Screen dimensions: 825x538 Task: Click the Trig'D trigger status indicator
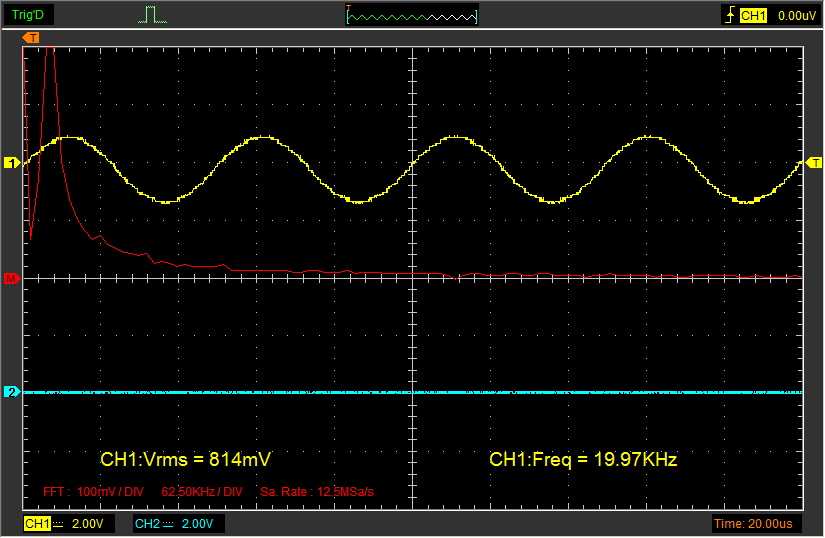pyautogui.click(x=28, y=15)
